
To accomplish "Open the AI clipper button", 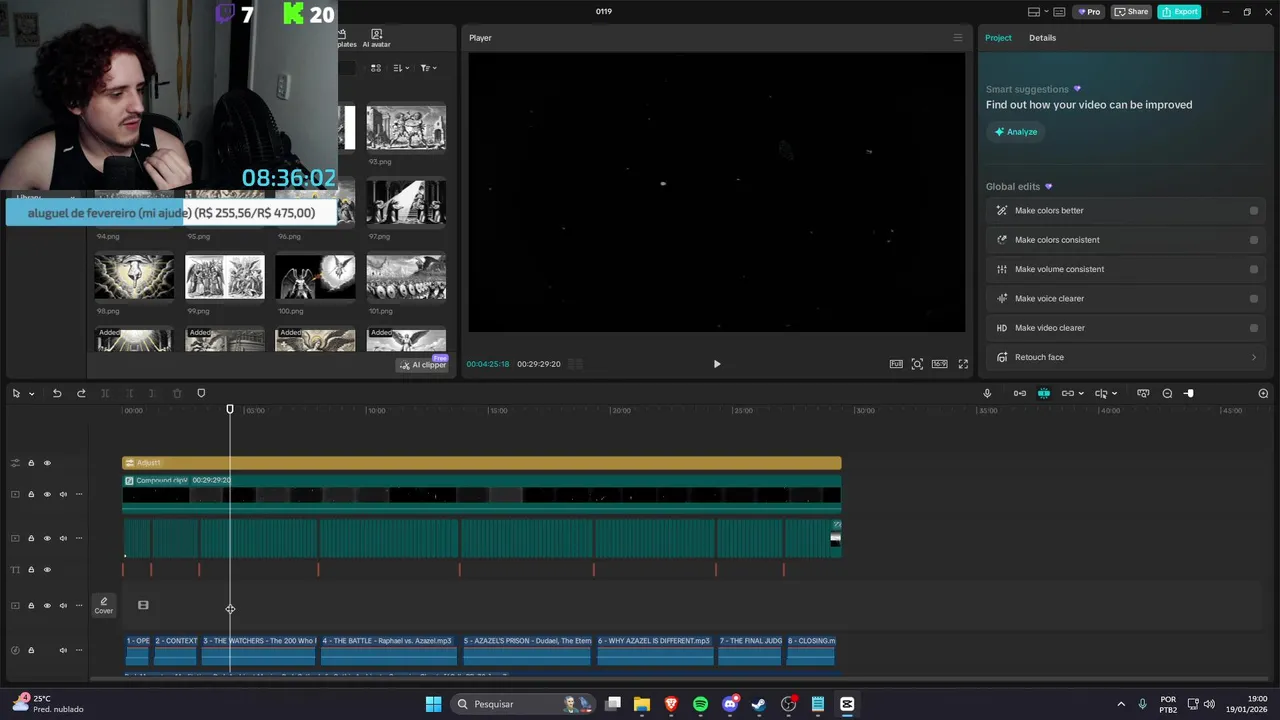I will tap(423, 365).
